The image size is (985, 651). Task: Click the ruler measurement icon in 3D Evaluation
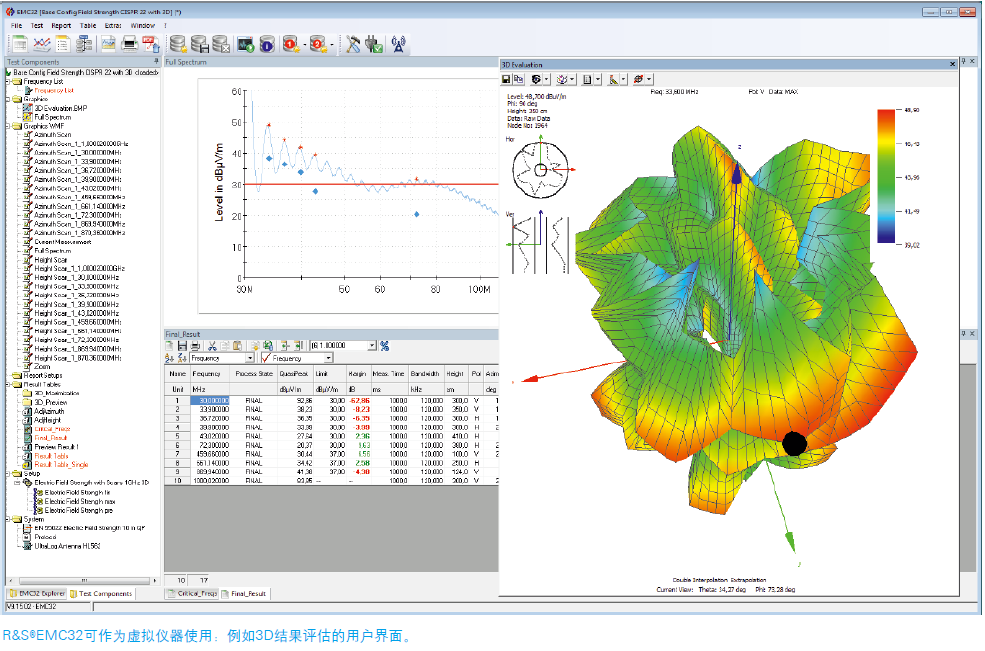point(614,79)
